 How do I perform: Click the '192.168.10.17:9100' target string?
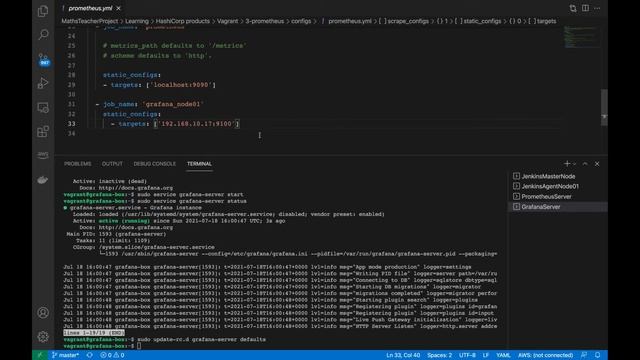point(196,124)
